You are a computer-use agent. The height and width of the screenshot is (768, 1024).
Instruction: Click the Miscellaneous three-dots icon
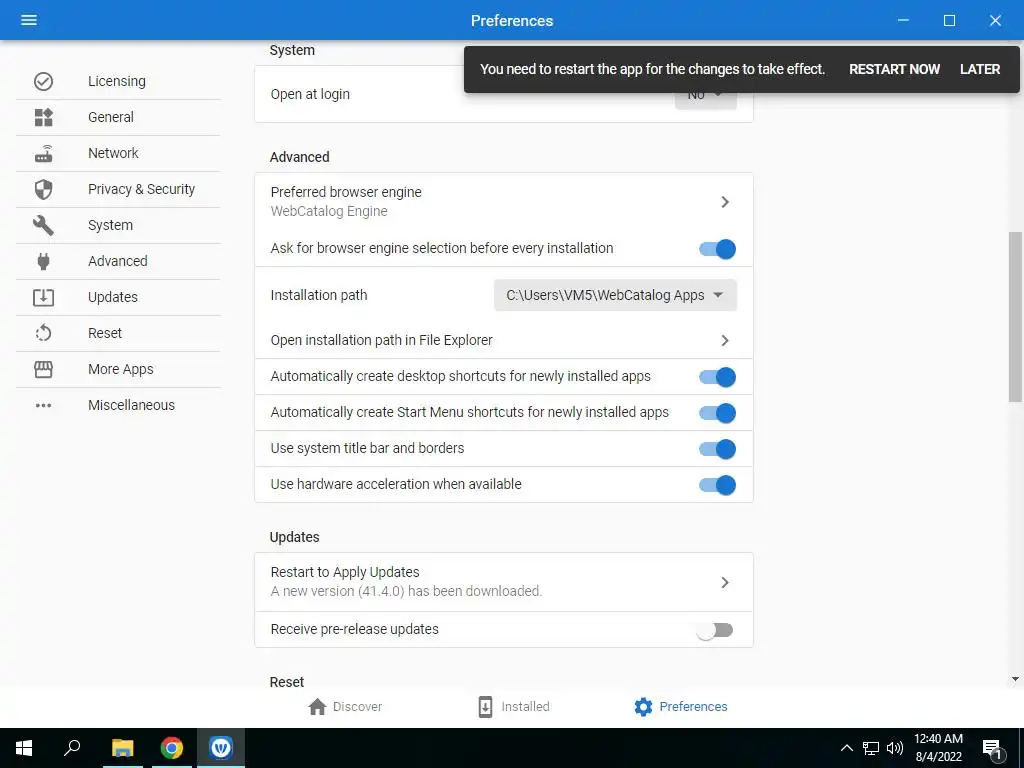(43, 406)
